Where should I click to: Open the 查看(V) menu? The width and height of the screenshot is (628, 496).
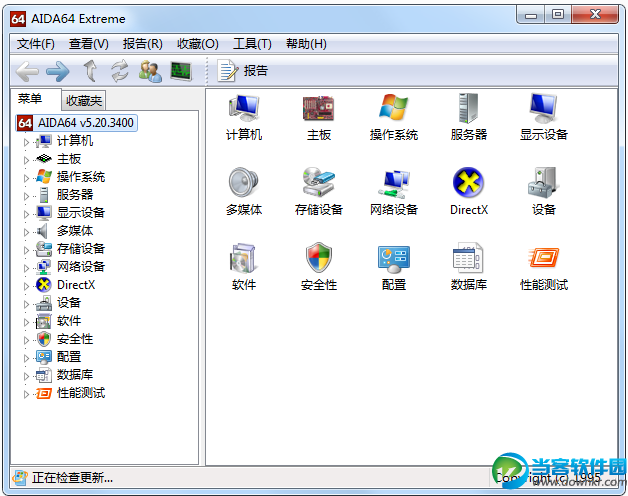coord(89,44)
